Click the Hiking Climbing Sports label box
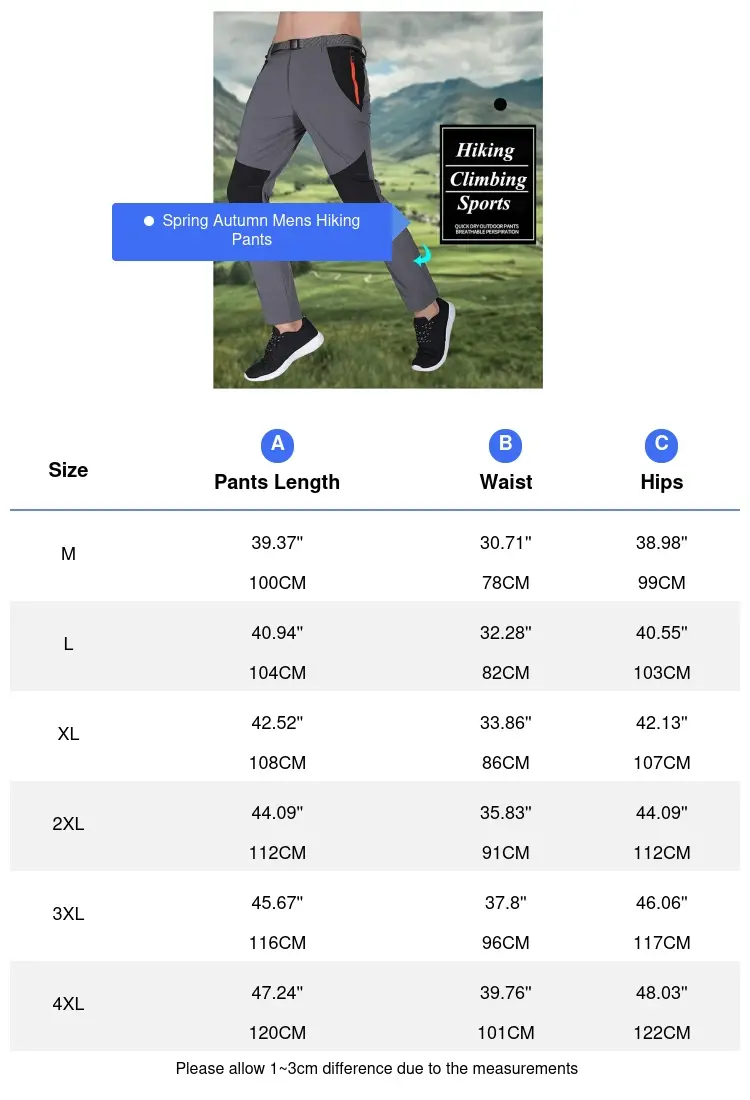 [488, 185]
